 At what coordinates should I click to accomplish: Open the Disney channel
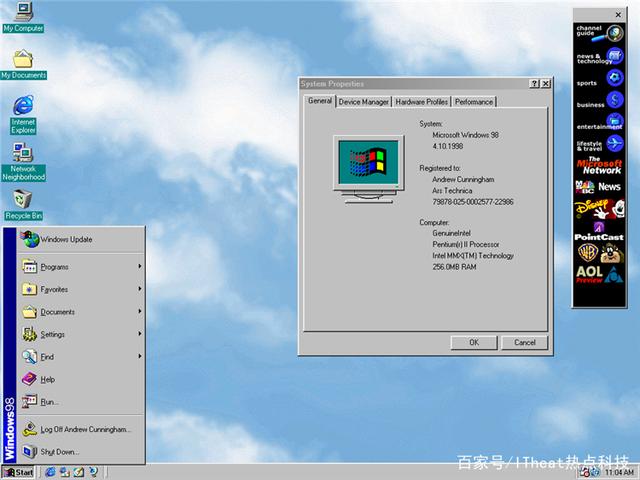(x=599, y=209)
